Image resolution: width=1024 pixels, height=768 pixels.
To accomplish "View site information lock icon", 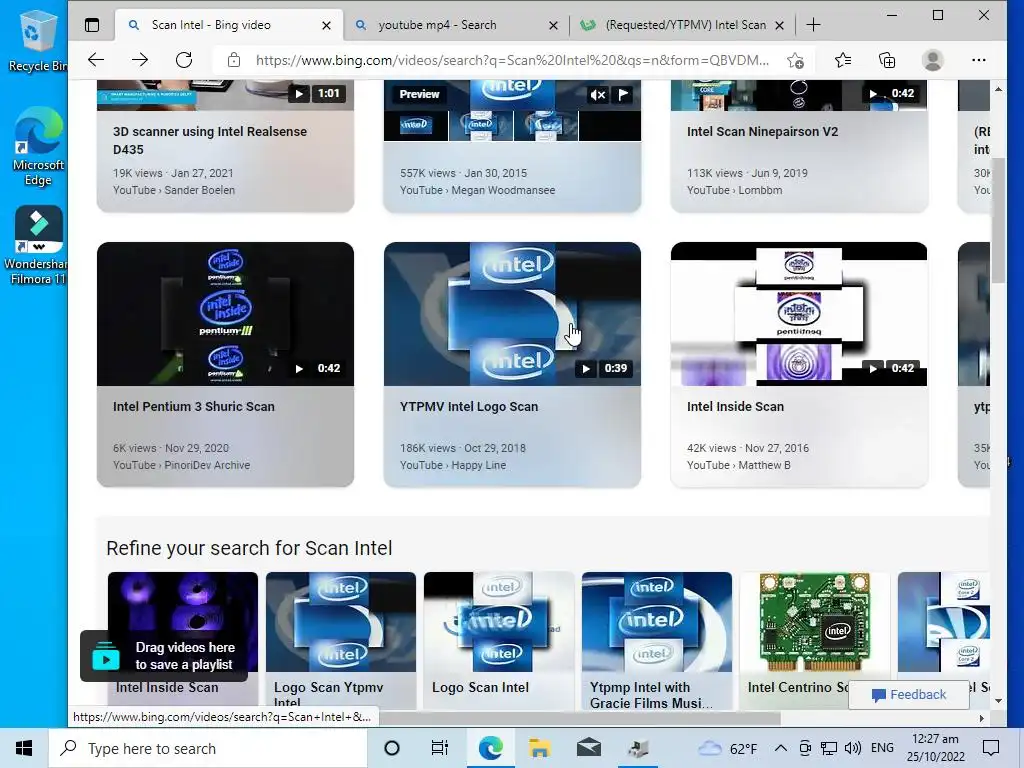I will tap(234, 61).
